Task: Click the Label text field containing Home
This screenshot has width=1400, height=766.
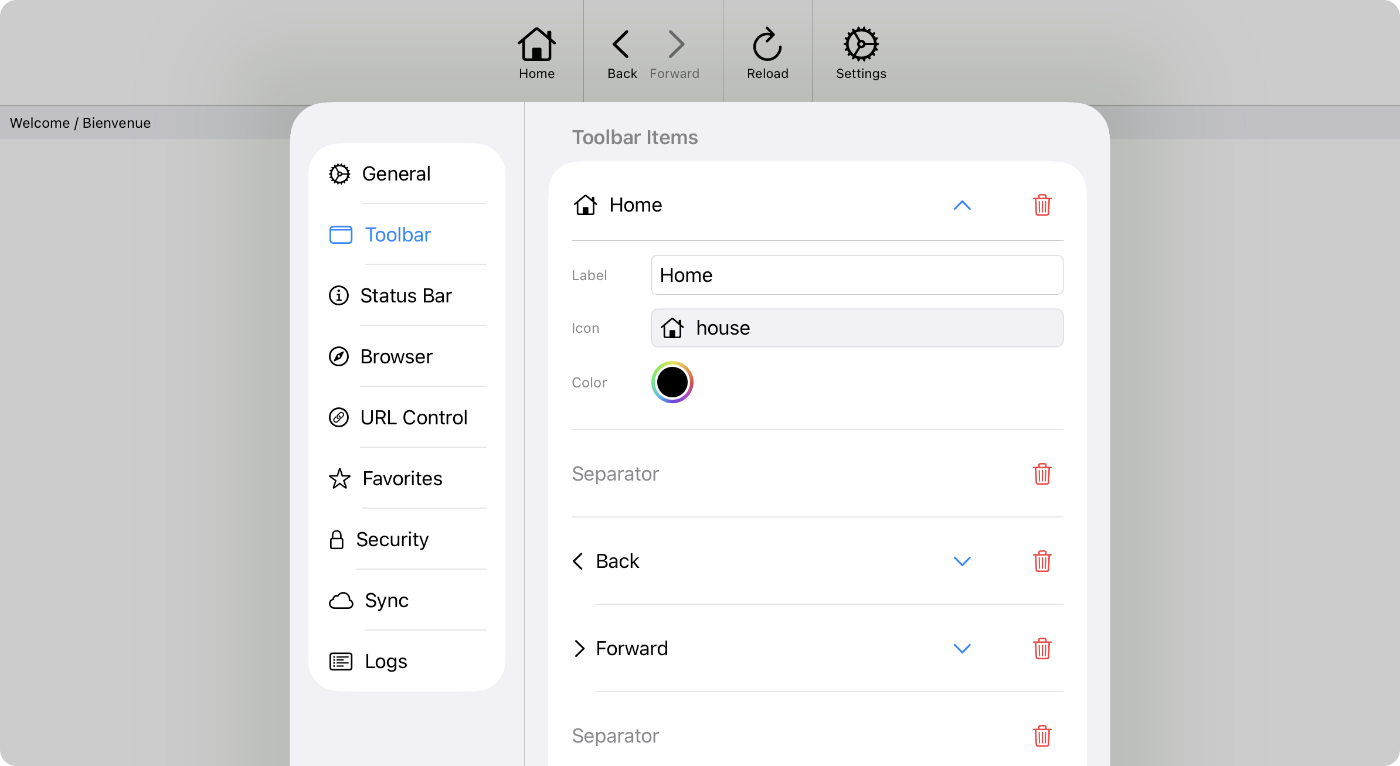Action: pos(857,275)
